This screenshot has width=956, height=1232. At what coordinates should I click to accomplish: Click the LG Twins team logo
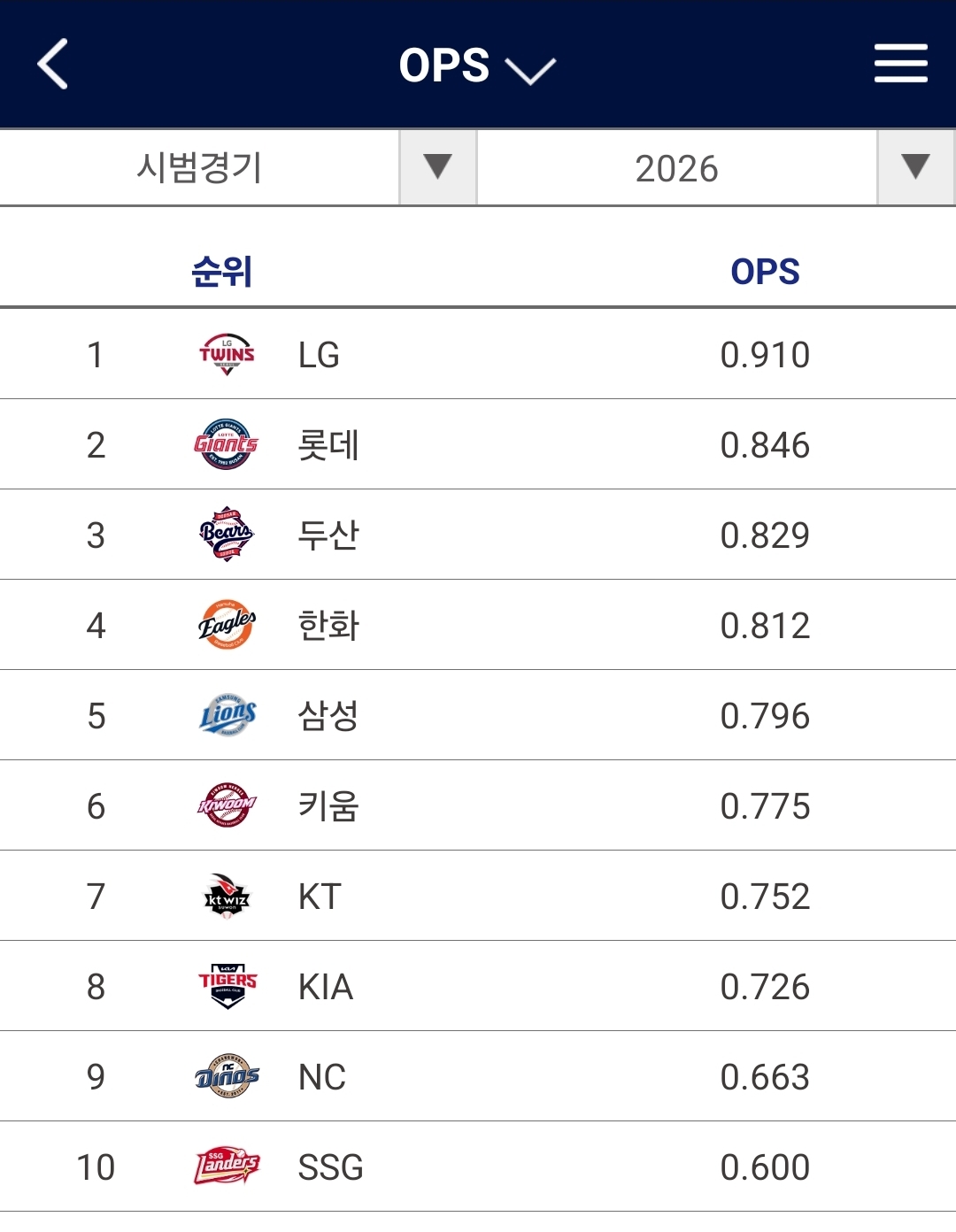(x=227, y=355)
